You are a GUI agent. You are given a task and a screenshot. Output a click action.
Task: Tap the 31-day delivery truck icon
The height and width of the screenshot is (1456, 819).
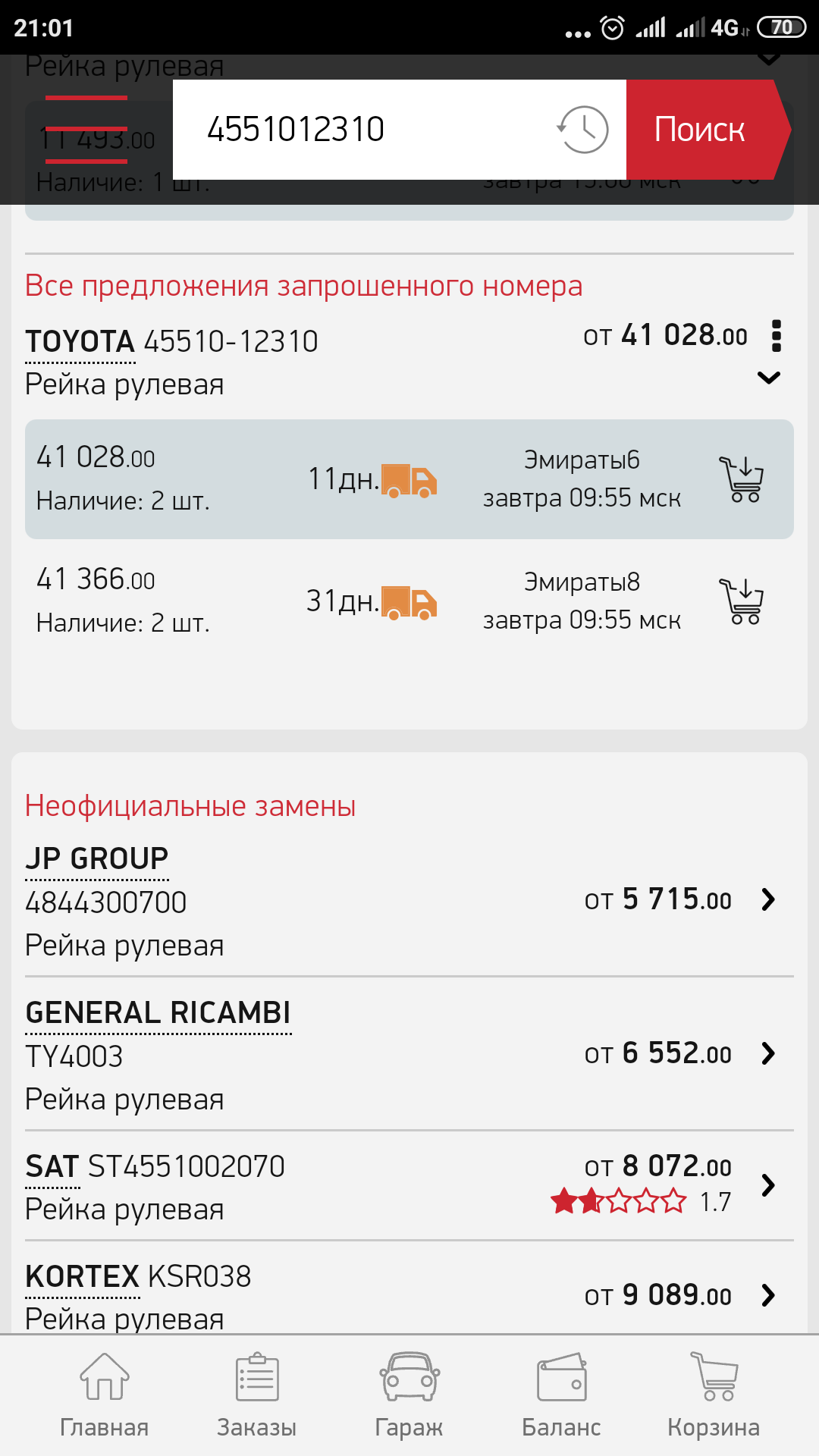point(409,603)
